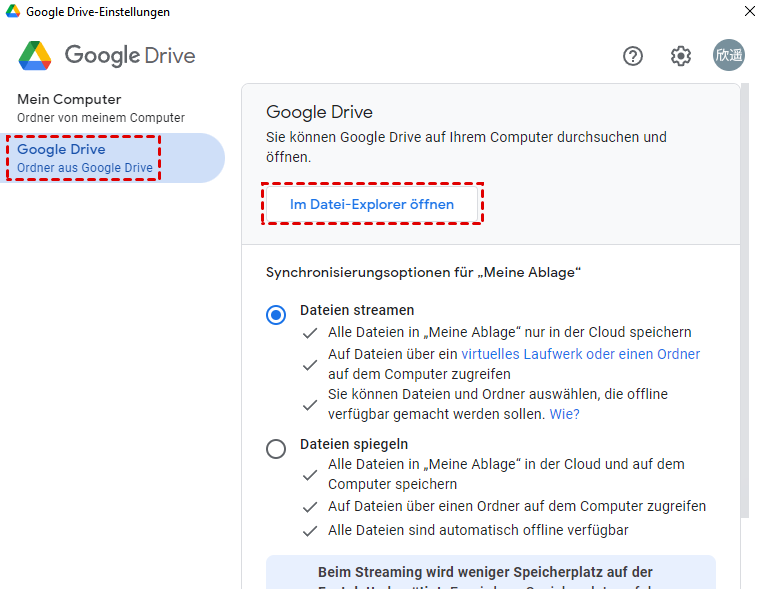
Task: Click checkmark beside "nur in der Cloud speichern"
Action: tap(310, 333)
